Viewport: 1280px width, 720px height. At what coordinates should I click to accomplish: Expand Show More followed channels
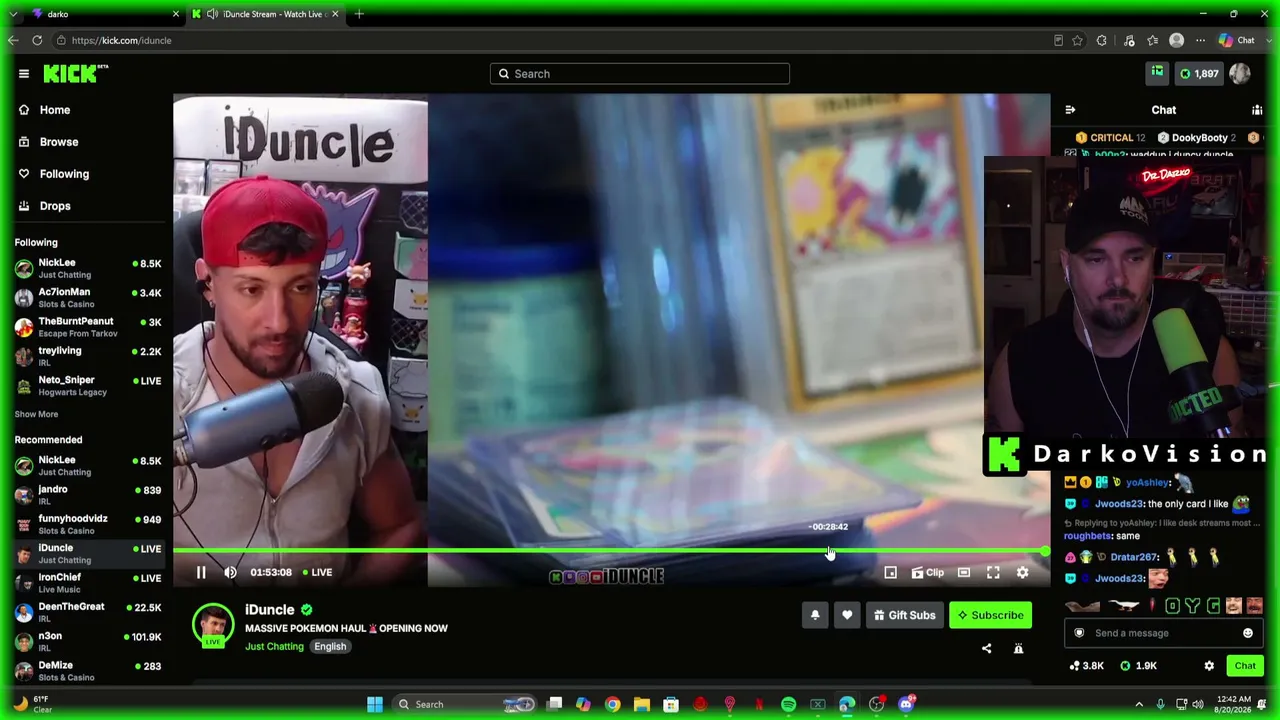[36, 414]
